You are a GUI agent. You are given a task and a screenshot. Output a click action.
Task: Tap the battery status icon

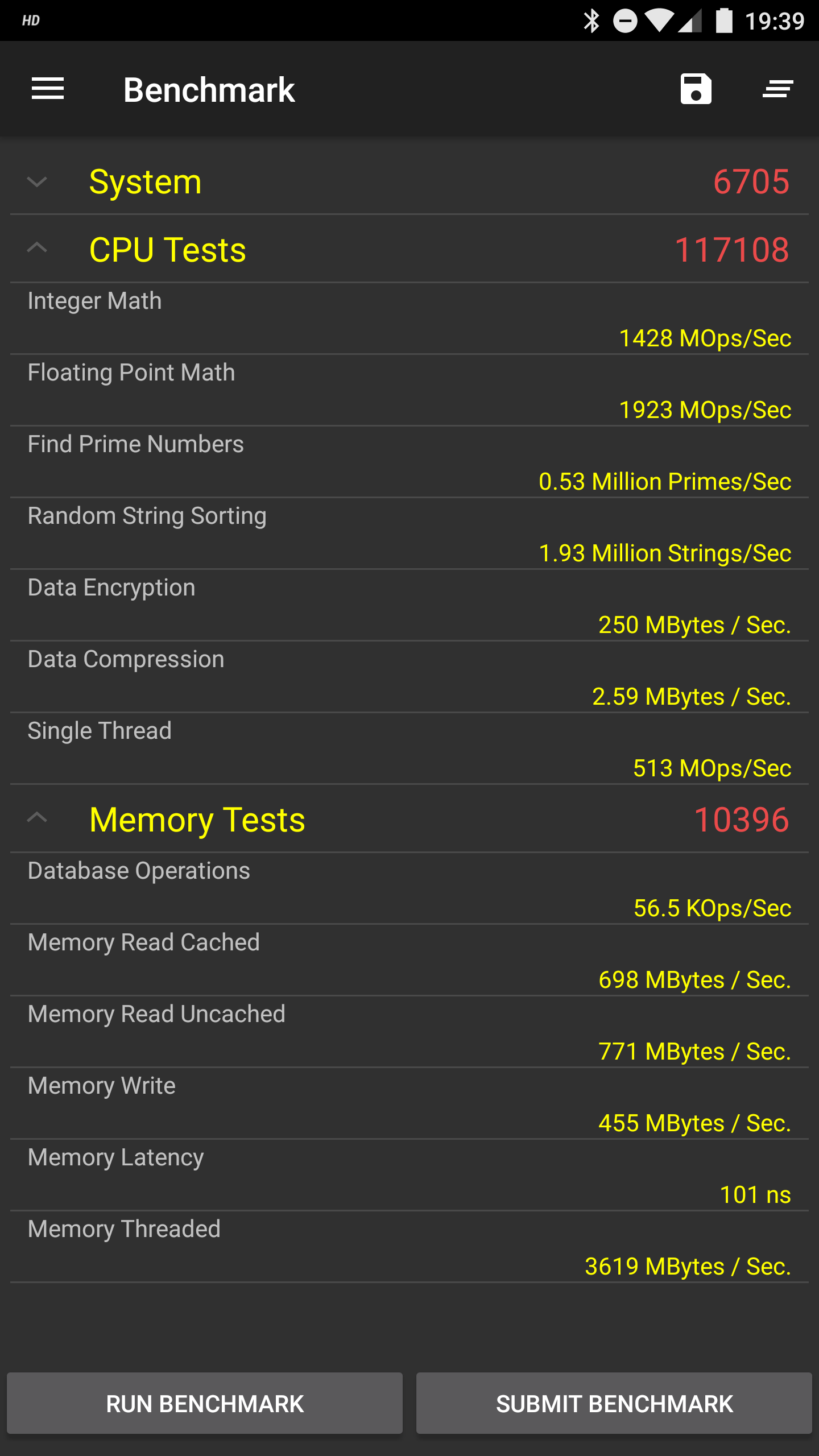[724, 21]
